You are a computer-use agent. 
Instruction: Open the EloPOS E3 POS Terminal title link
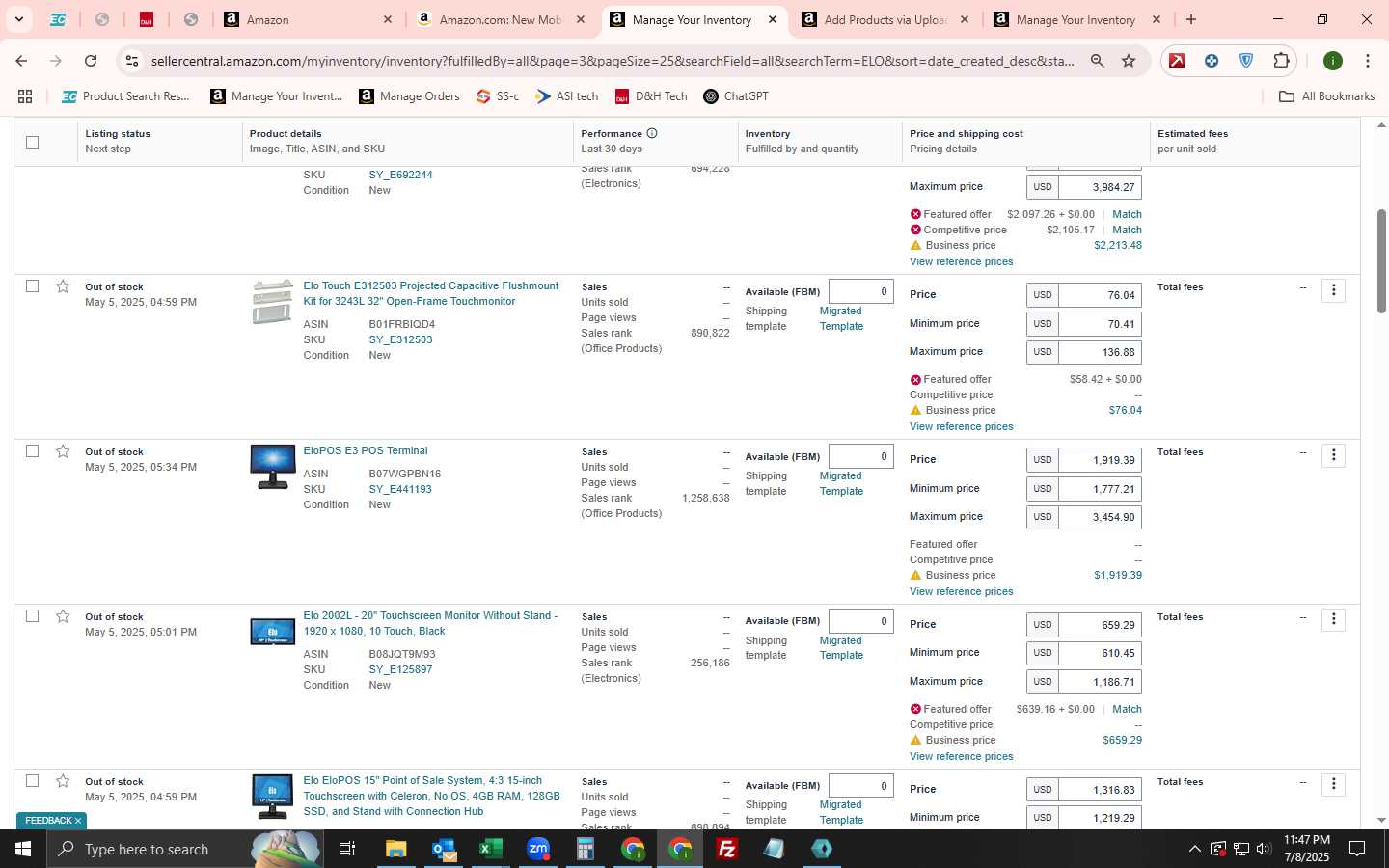(366, 450)
